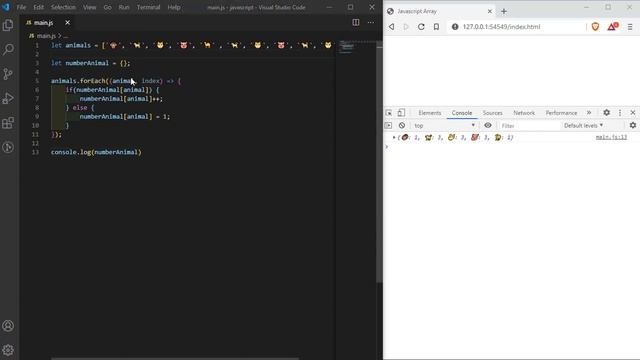
Task: Switch to the Network tab
Action: [524, 113]
